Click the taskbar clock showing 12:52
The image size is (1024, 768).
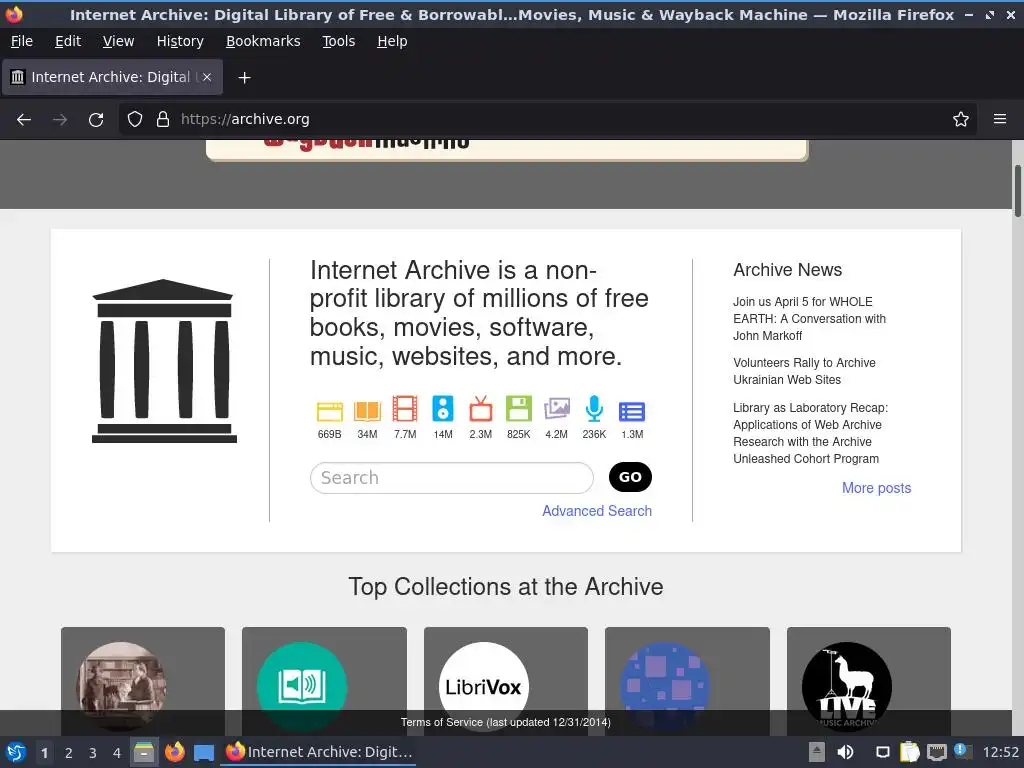[x=1000, y=752]
